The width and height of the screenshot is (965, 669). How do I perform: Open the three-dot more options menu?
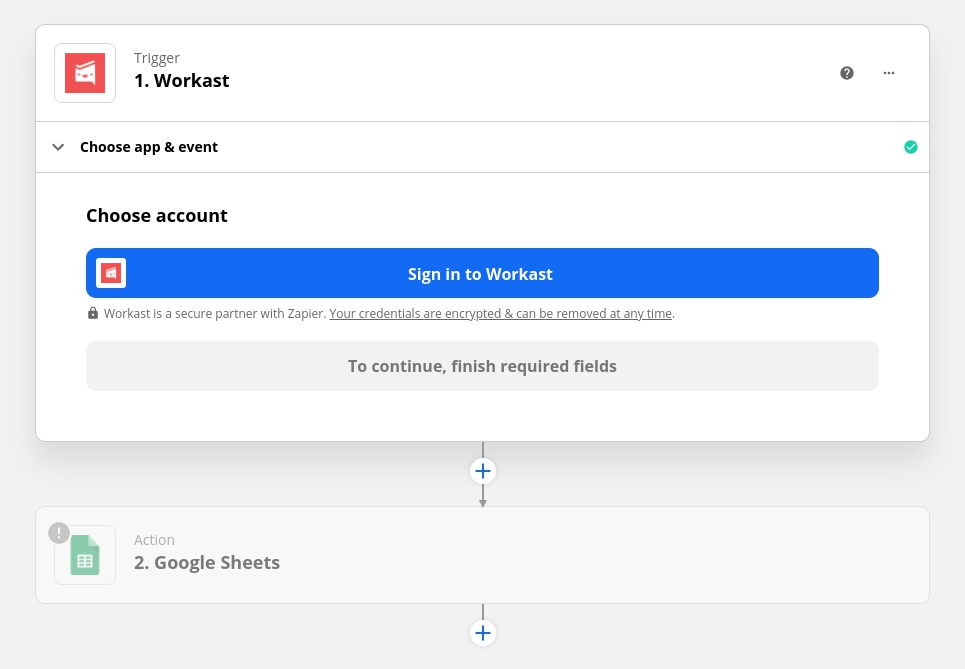[889, 73]
